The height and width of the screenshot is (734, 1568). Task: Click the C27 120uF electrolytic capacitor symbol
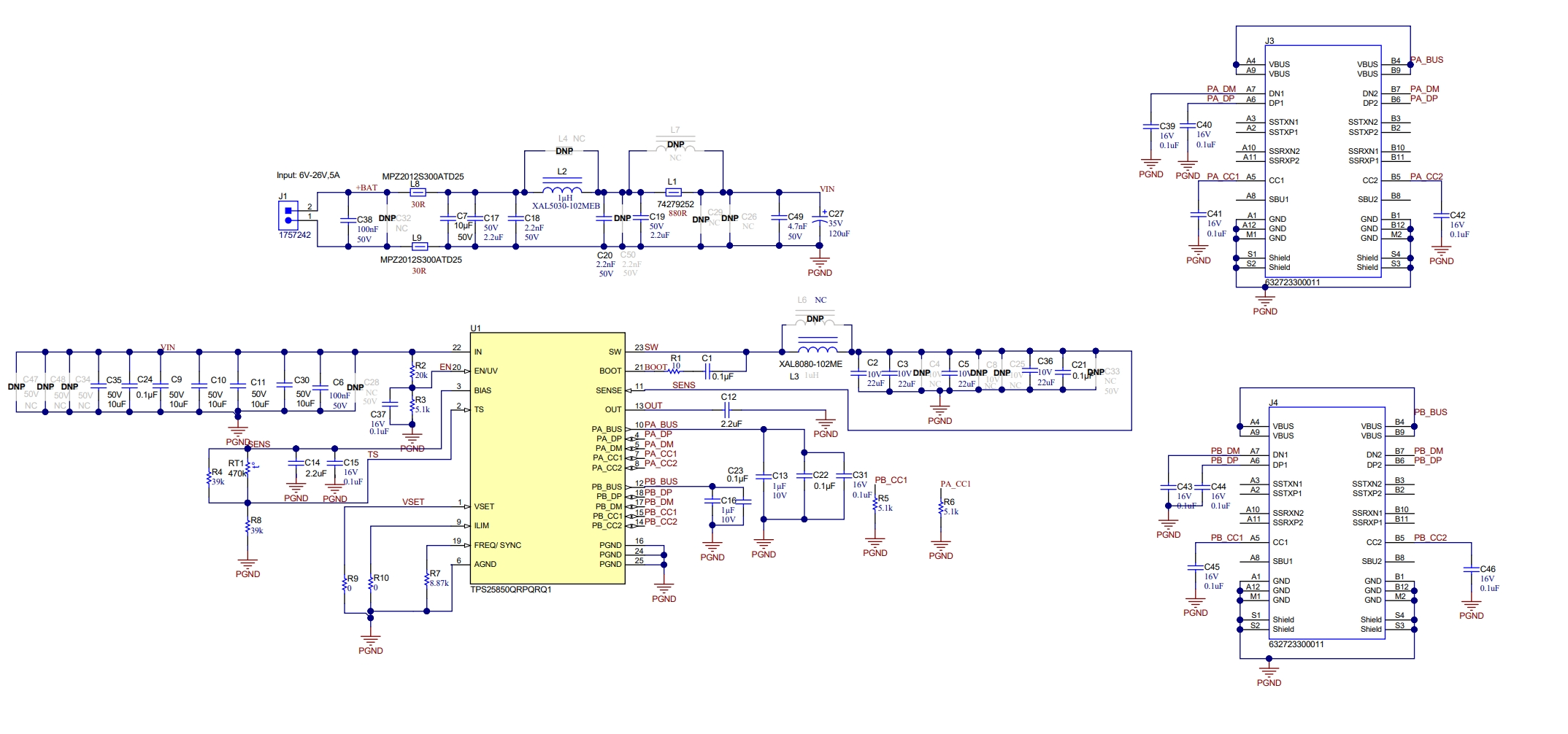819,220
